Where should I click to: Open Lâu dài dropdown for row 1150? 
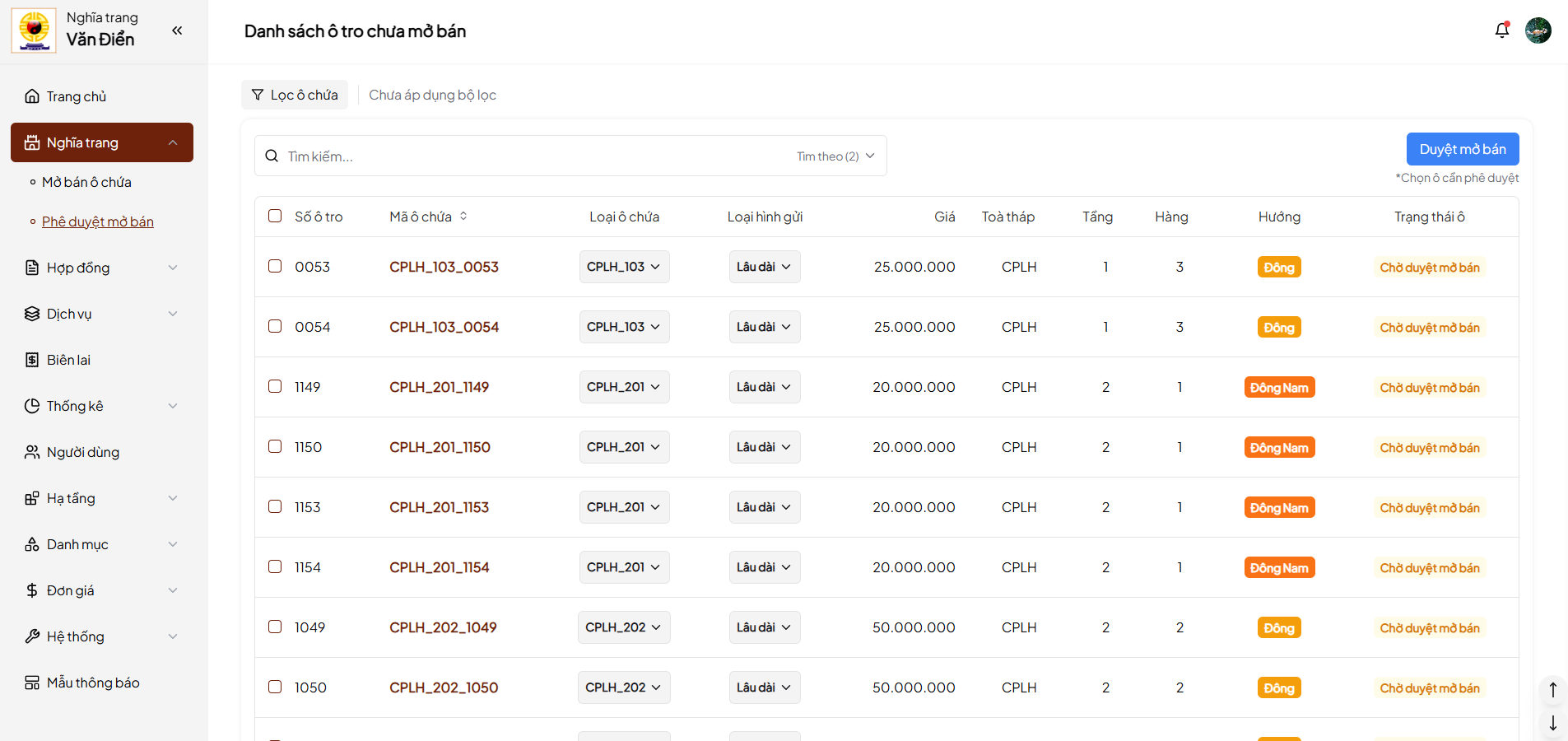pyautogui.click(x=764, y=447)
